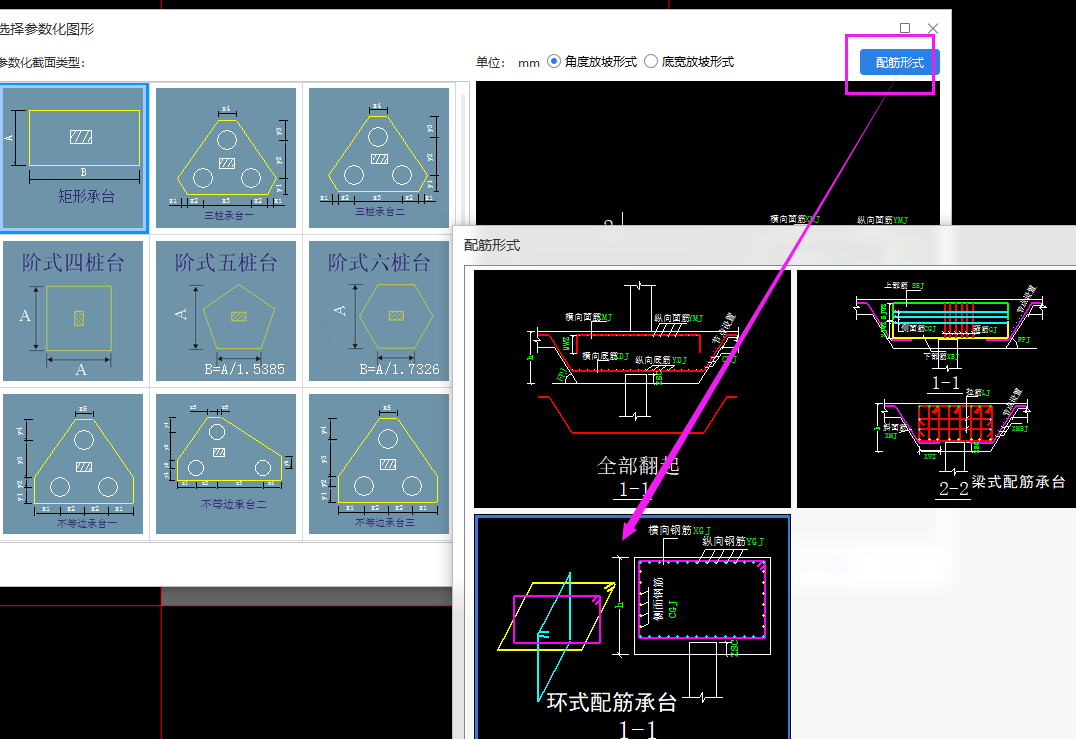Select the 矩形承台 section type thumbnail
Viewport: 1076px width, 739px height.
[x=73, y=158]
